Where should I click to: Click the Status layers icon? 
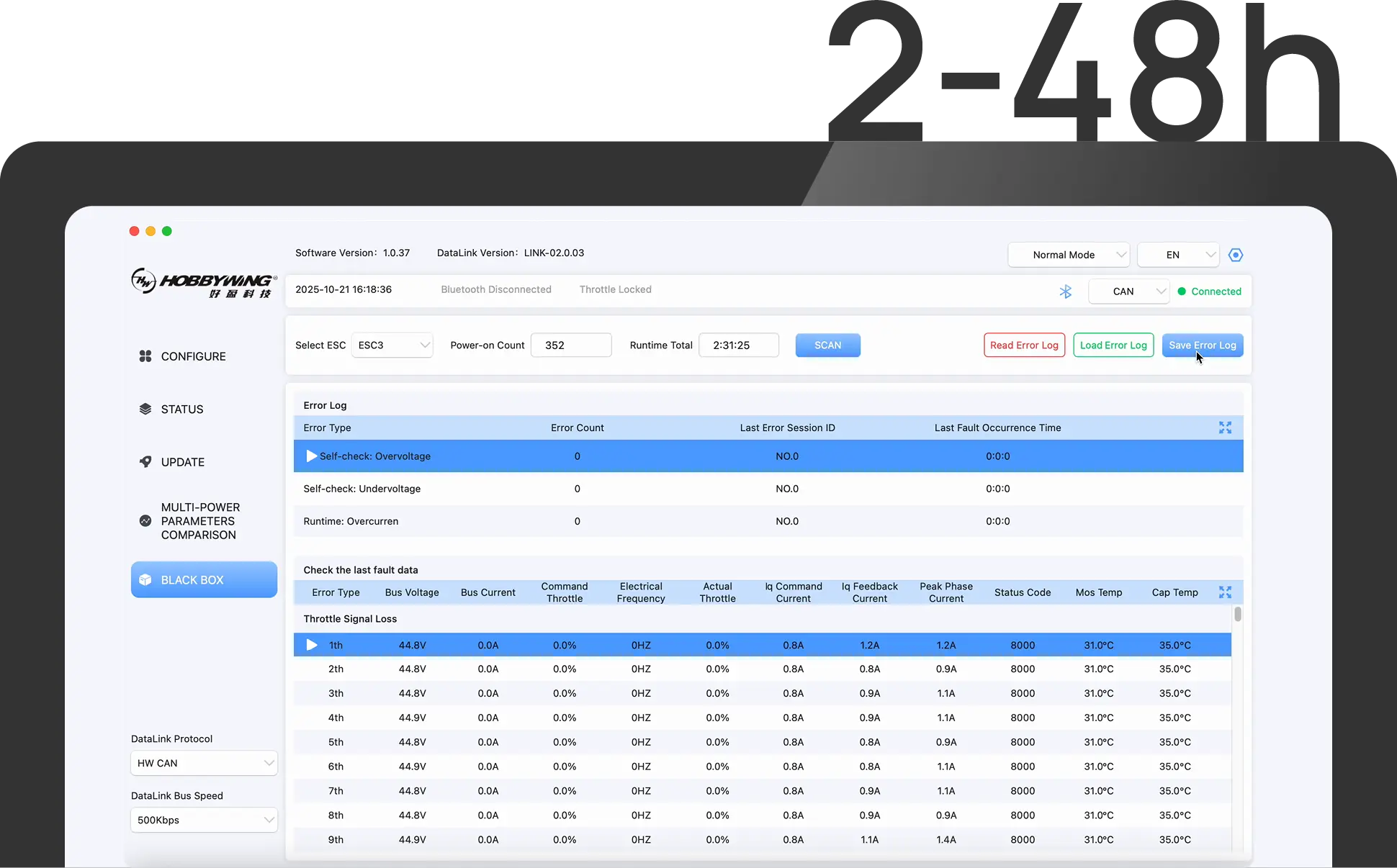point(145,410)
